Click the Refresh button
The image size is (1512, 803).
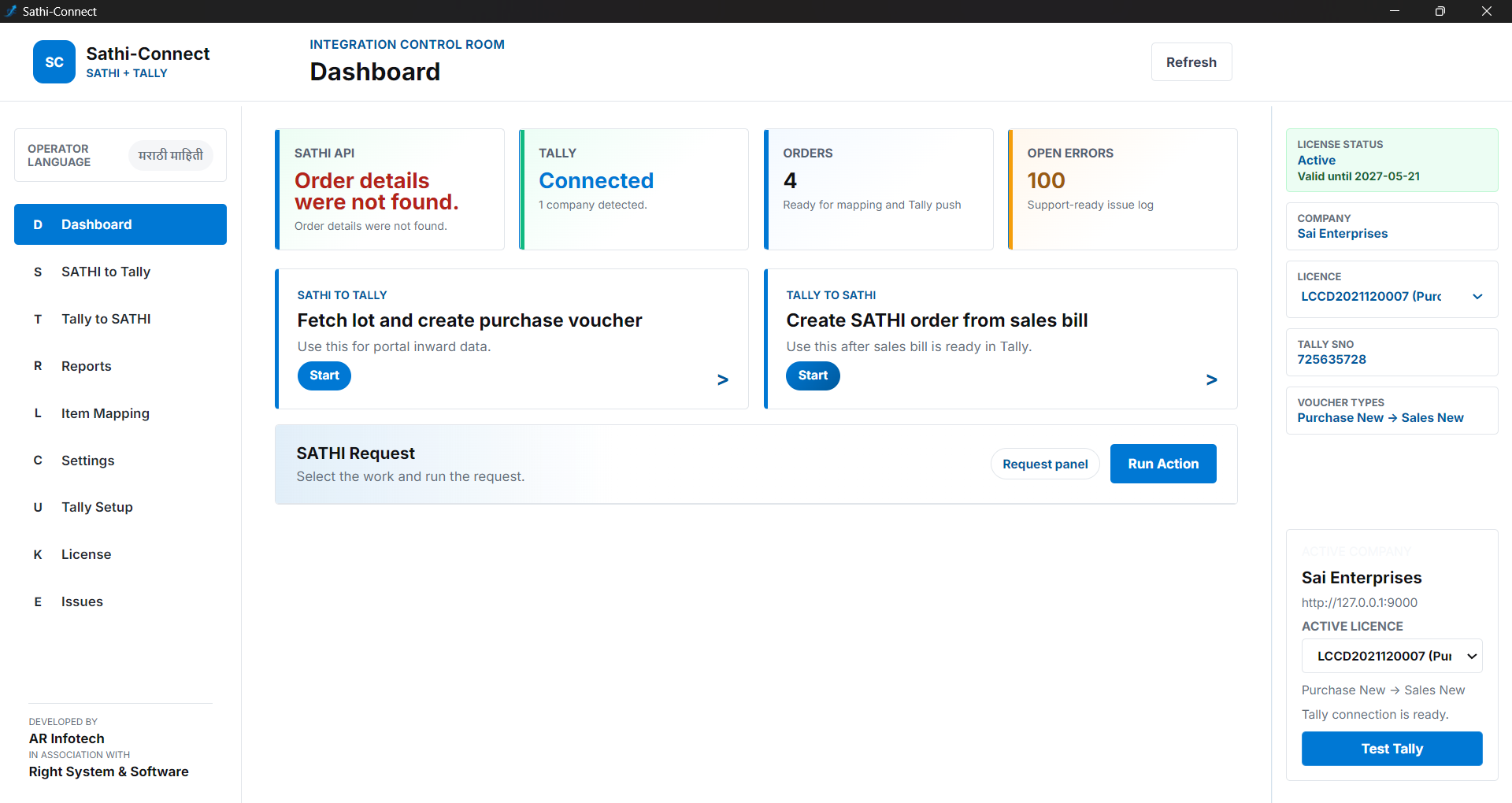coord(1191,62)
